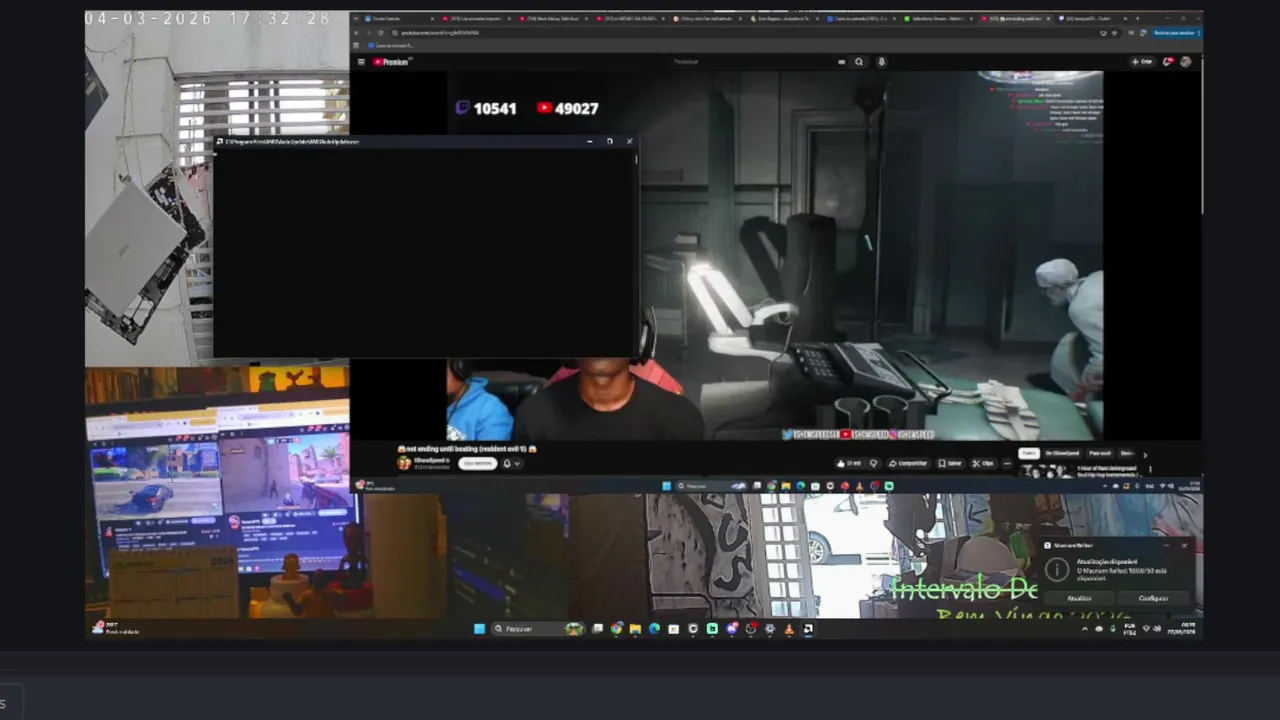Click Compartilhar share button
The width and height of the screenshot is (1280, 720).
[908, 463]
